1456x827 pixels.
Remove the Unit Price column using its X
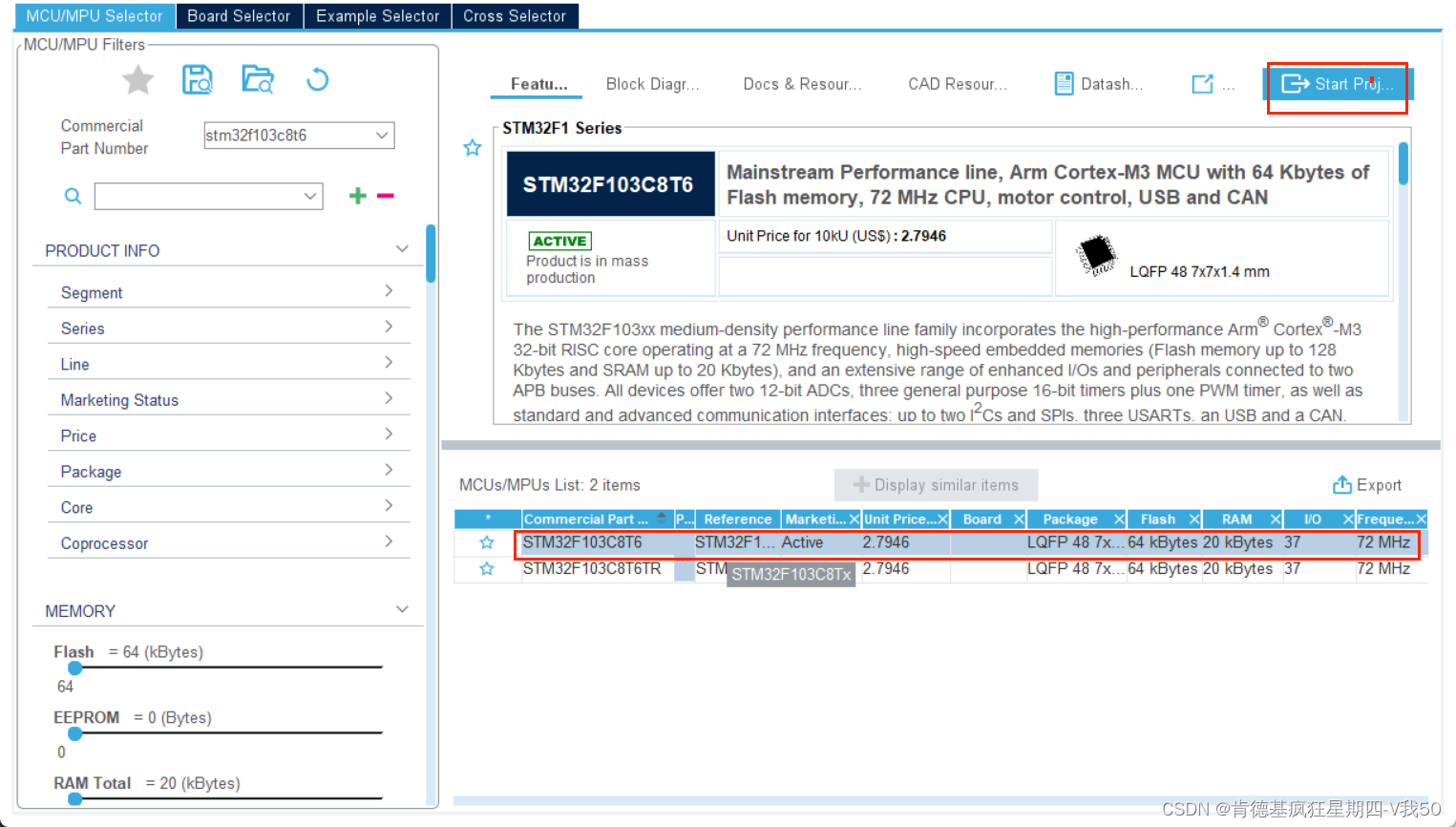coord(942,520)
